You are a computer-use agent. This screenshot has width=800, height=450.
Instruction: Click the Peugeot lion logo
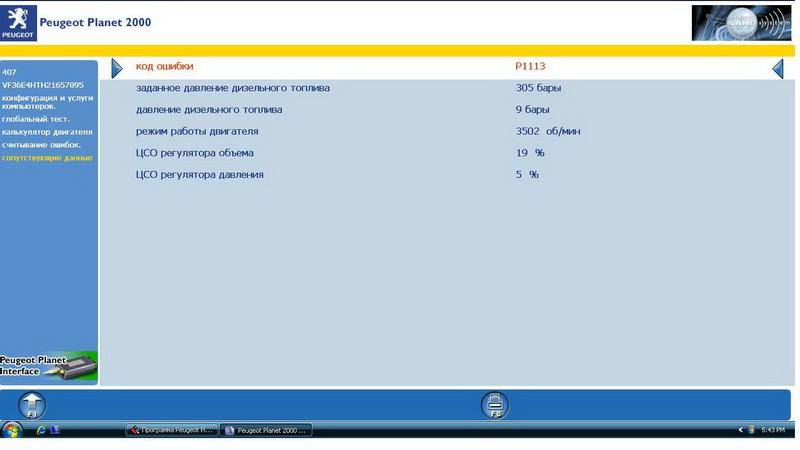(x=18, y=22)
